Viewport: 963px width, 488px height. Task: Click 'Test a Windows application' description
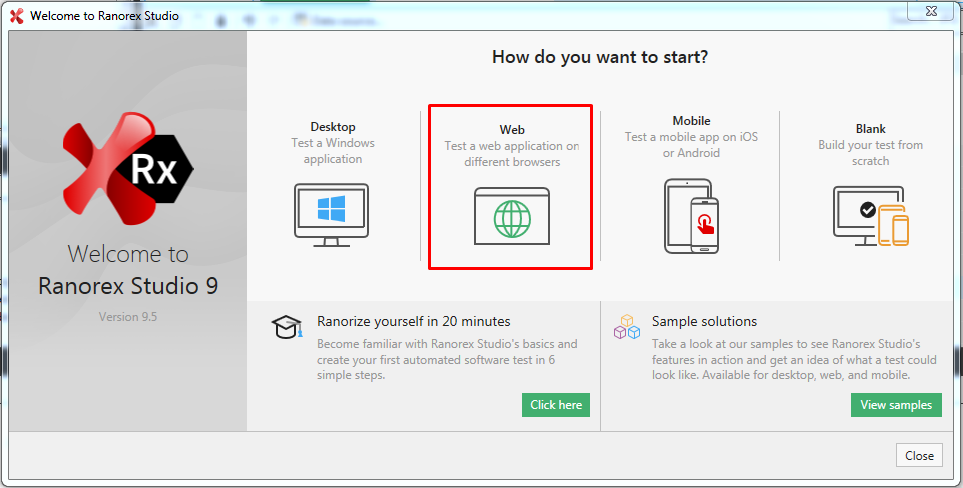[333, 151]
